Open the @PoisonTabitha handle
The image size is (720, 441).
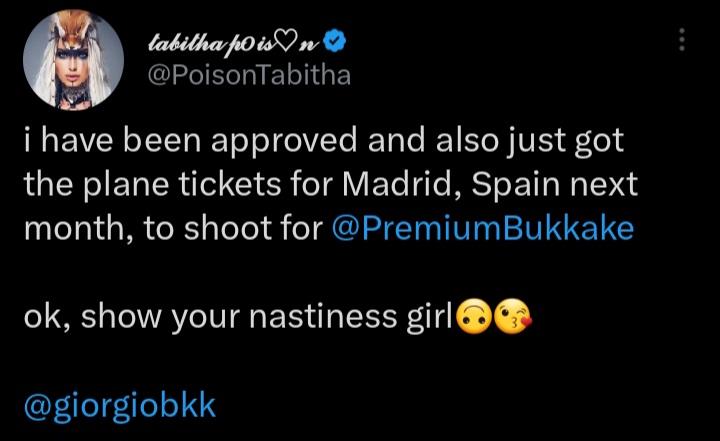[x=249, y=75]
